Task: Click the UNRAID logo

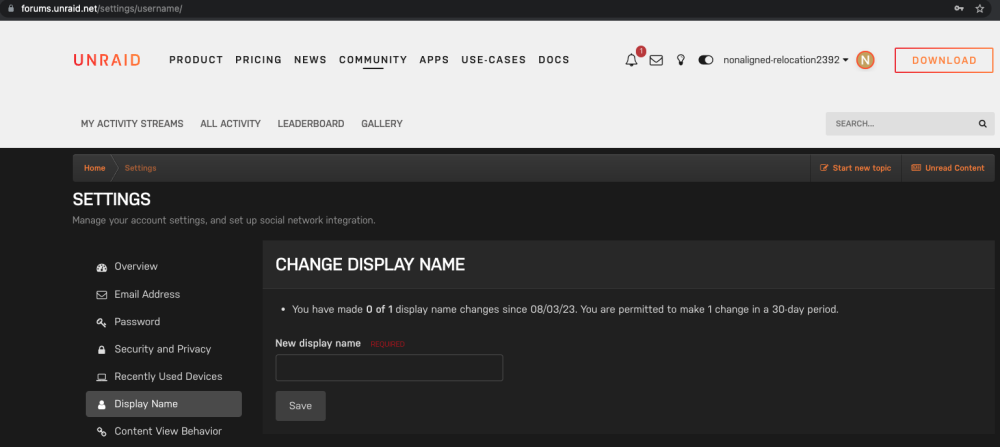Action: pos(107,60)
